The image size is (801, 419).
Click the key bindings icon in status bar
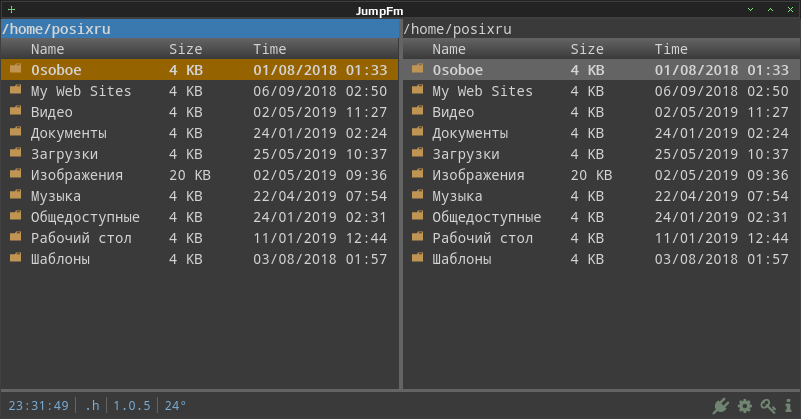pyautogui.click(x=768, y=406)
